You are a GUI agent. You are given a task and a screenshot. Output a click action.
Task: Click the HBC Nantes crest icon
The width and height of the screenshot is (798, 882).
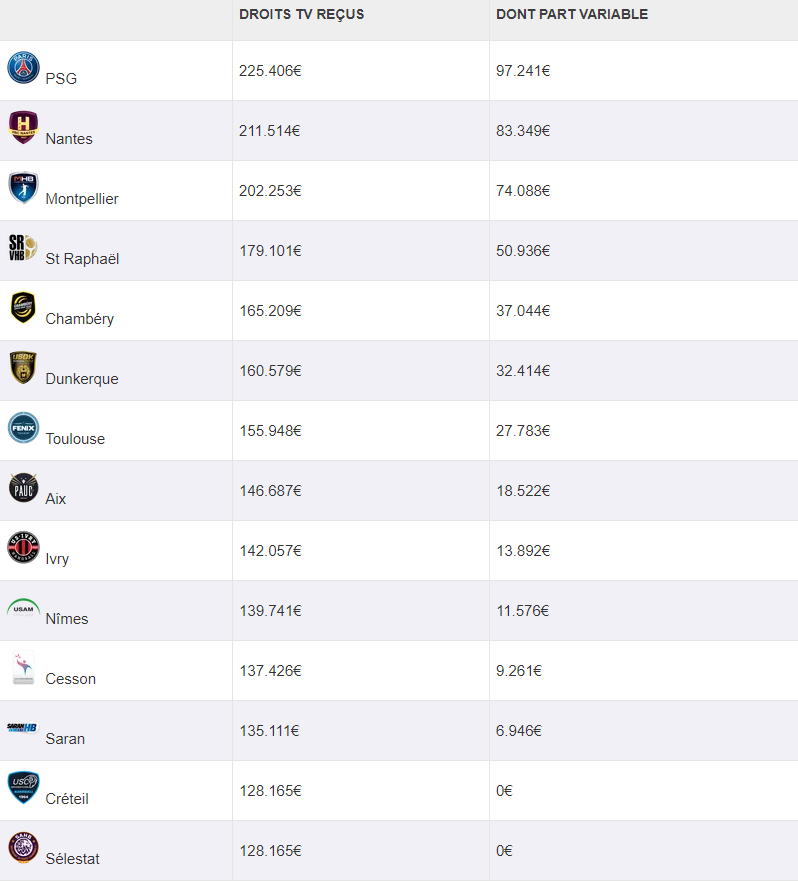pos(23,128)
